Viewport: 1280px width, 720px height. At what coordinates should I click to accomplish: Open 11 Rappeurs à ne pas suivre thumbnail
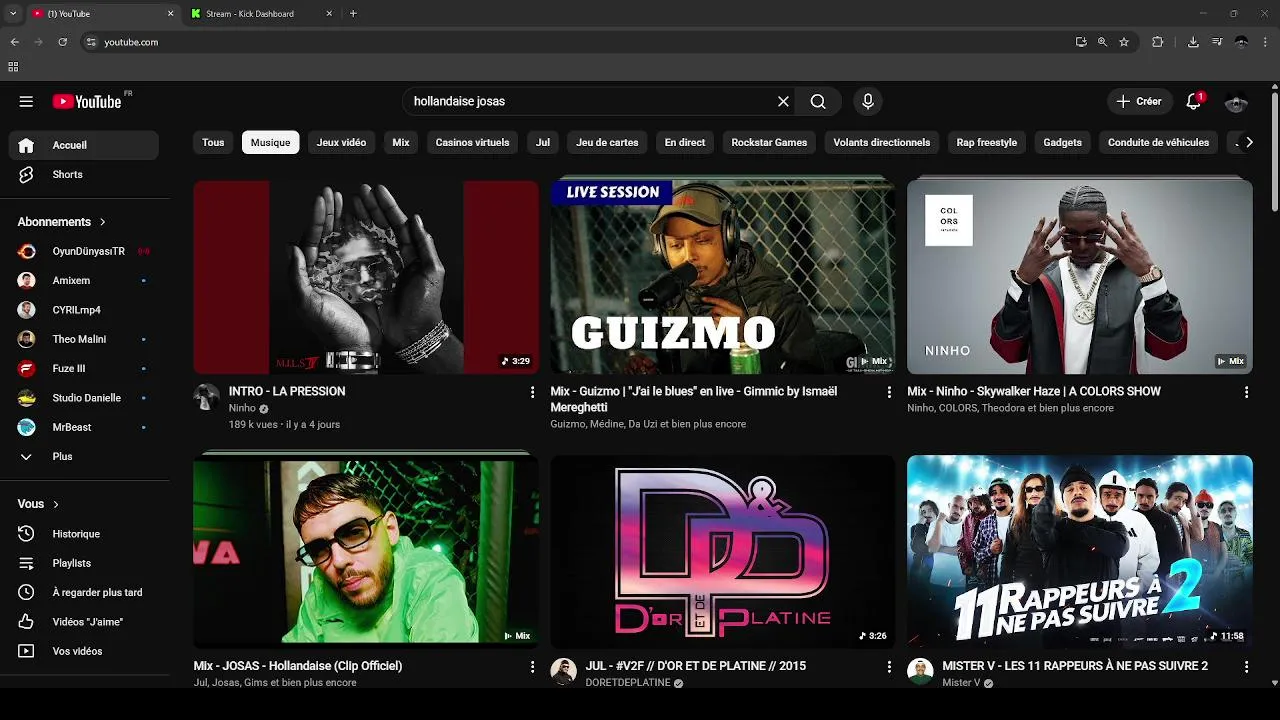(x=1080, y=552)
